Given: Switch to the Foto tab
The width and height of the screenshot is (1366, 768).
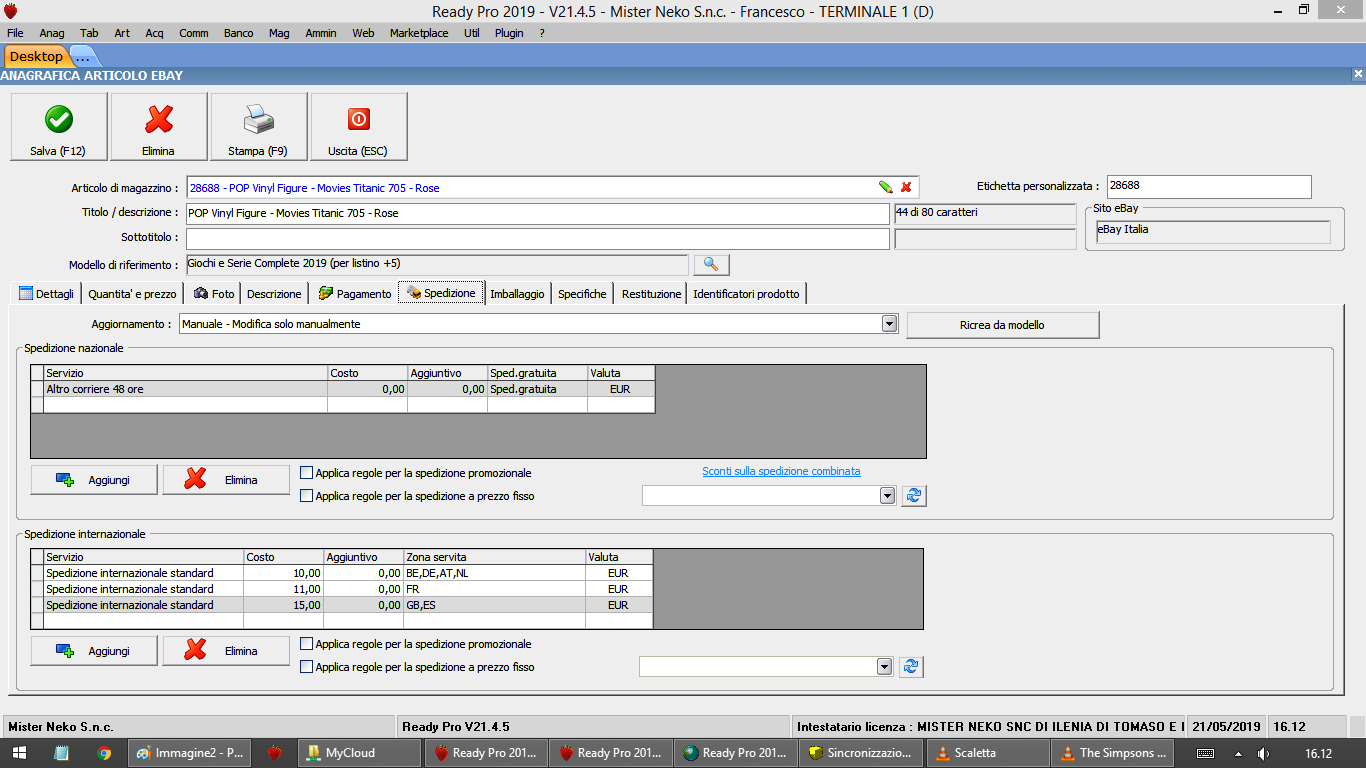Looking at the screenshot, I should 214,293.
